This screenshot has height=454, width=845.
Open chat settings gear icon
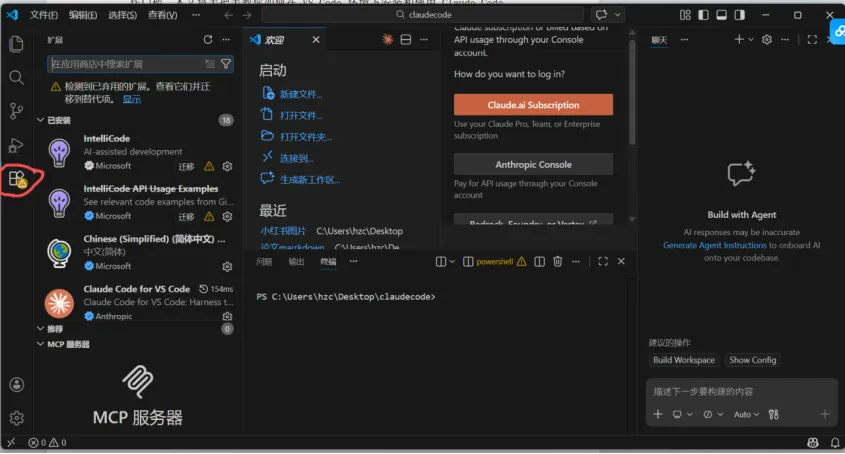point(767,39)
